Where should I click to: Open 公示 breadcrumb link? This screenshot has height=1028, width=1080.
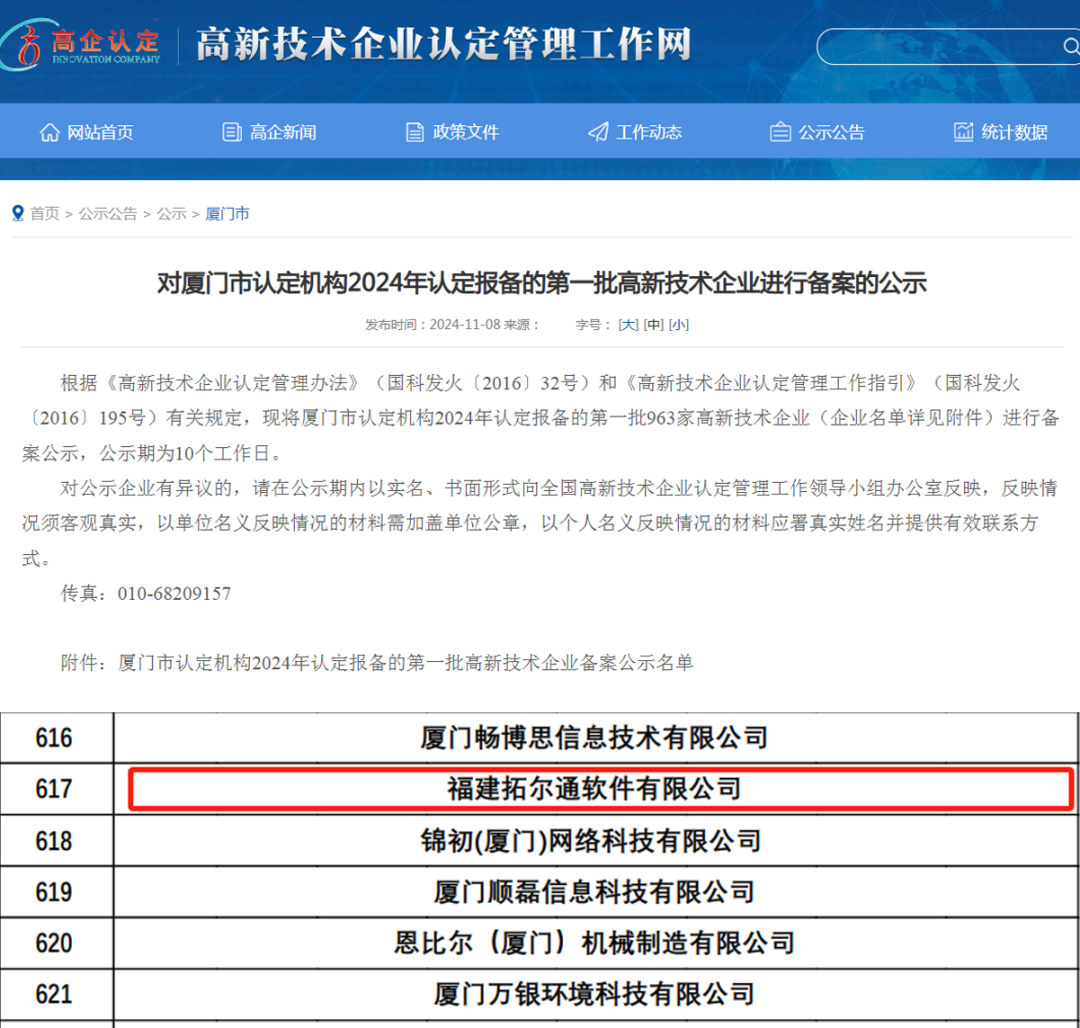tap(172, 213)
